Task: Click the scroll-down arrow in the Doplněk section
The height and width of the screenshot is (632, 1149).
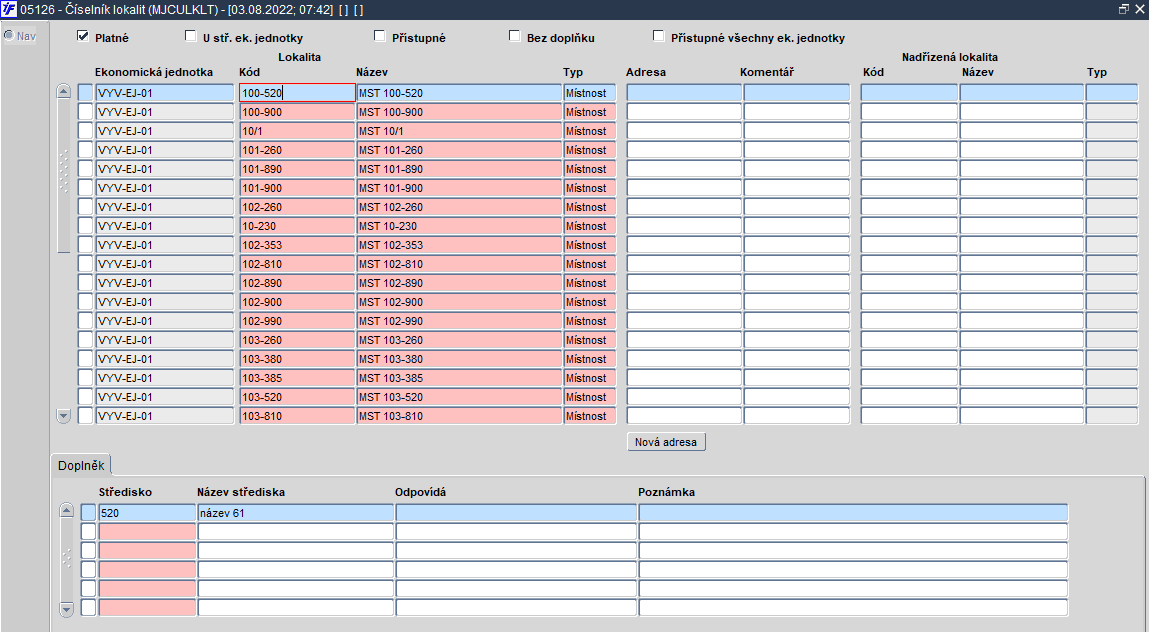Action: pyautogui.click(x=67, y=609)
